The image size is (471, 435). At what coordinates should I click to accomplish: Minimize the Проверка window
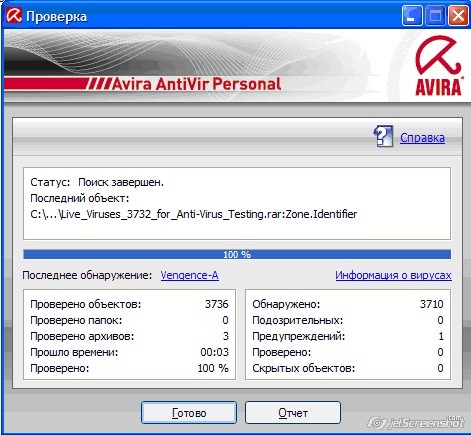click(x=412, y=16)
